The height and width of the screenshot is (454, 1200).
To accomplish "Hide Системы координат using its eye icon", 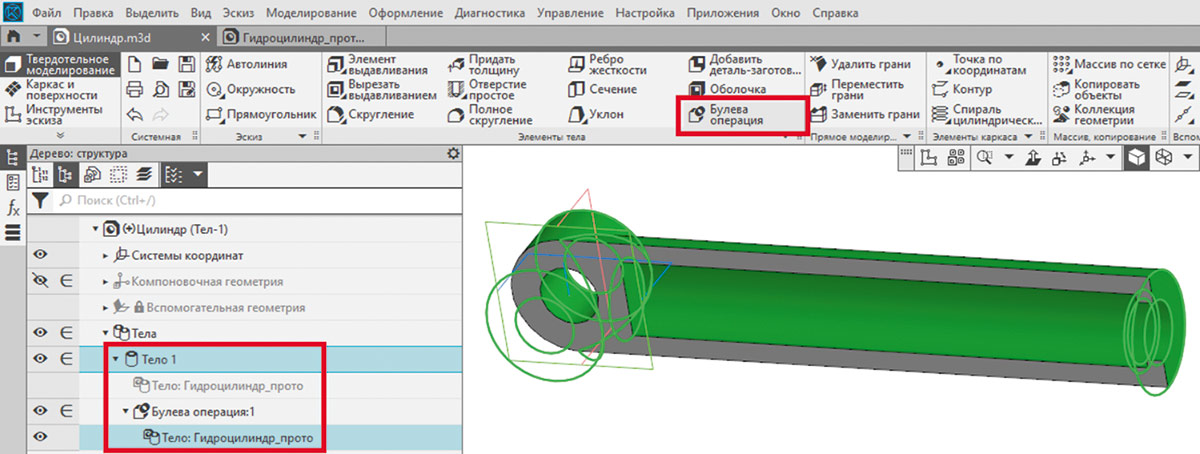I will point(41,255).
